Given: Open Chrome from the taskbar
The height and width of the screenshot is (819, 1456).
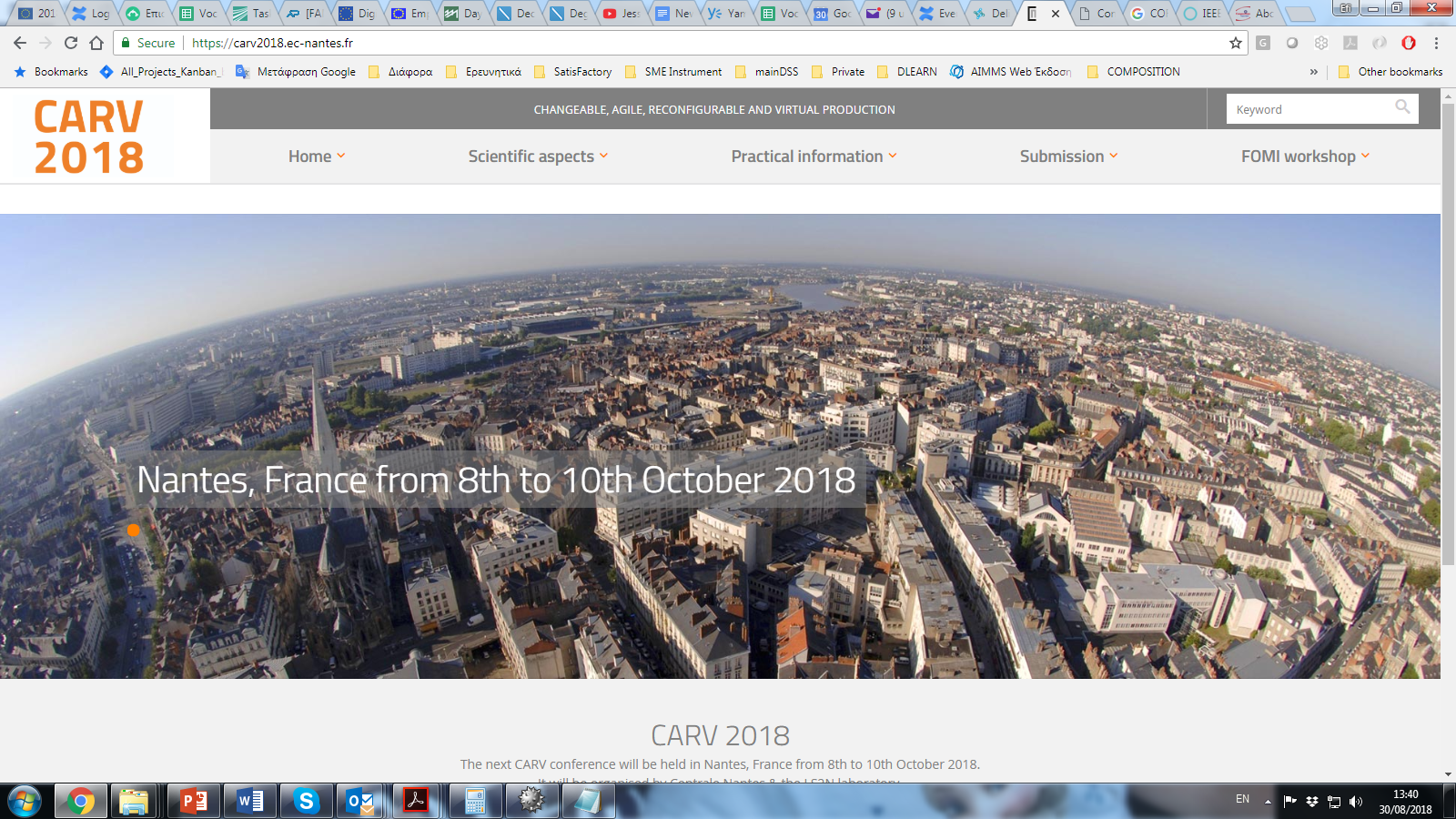Looking at the screenshot, I should coord(80,802).
